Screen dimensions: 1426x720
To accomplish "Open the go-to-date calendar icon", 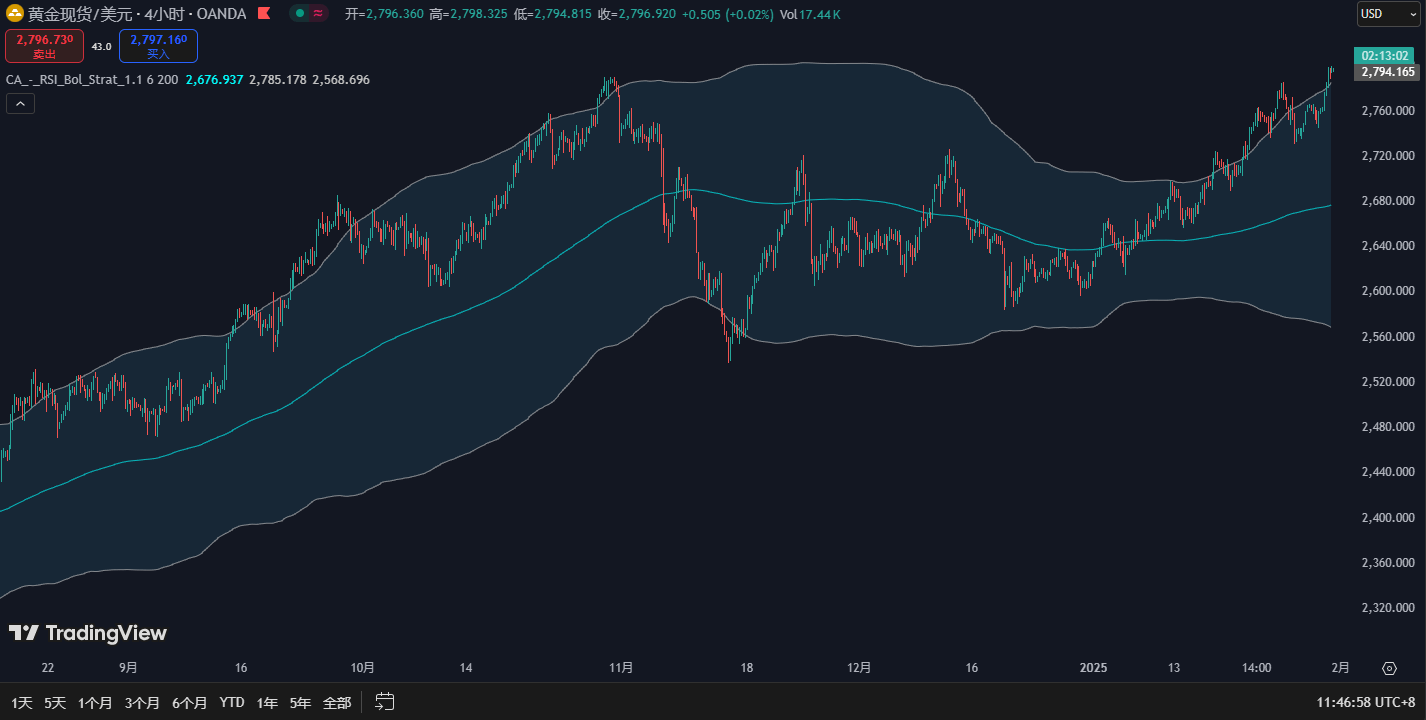I will 385,702.
